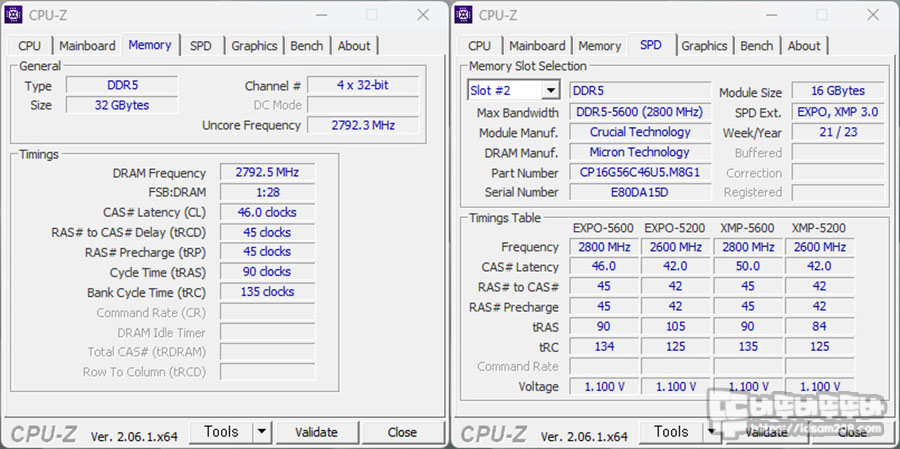900x449 pixels.
Task: Click the memory Type field DDR5
Action: [122, 86]
